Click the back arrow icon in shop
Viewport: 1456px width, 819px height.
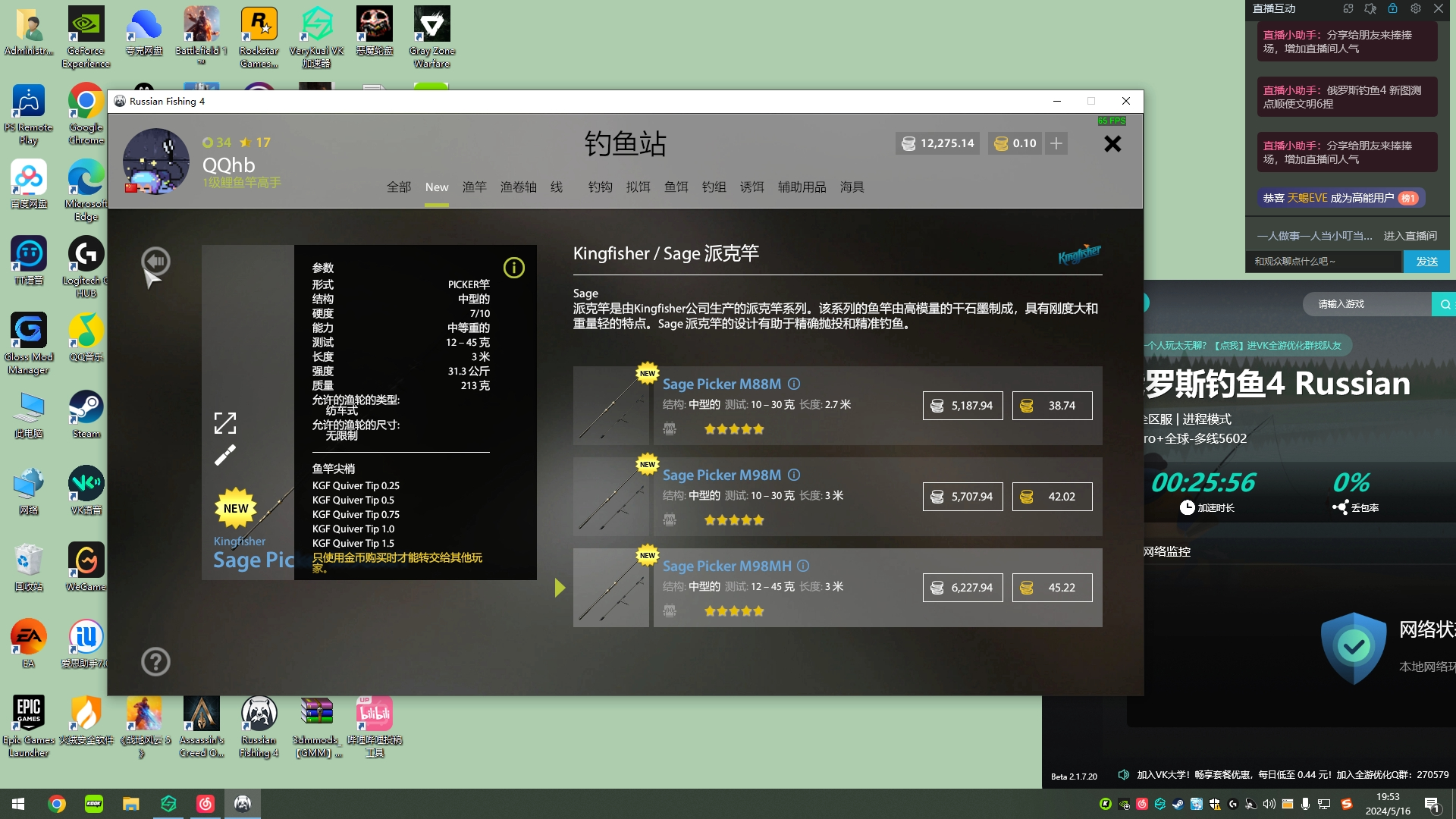[x=155, y=261]
